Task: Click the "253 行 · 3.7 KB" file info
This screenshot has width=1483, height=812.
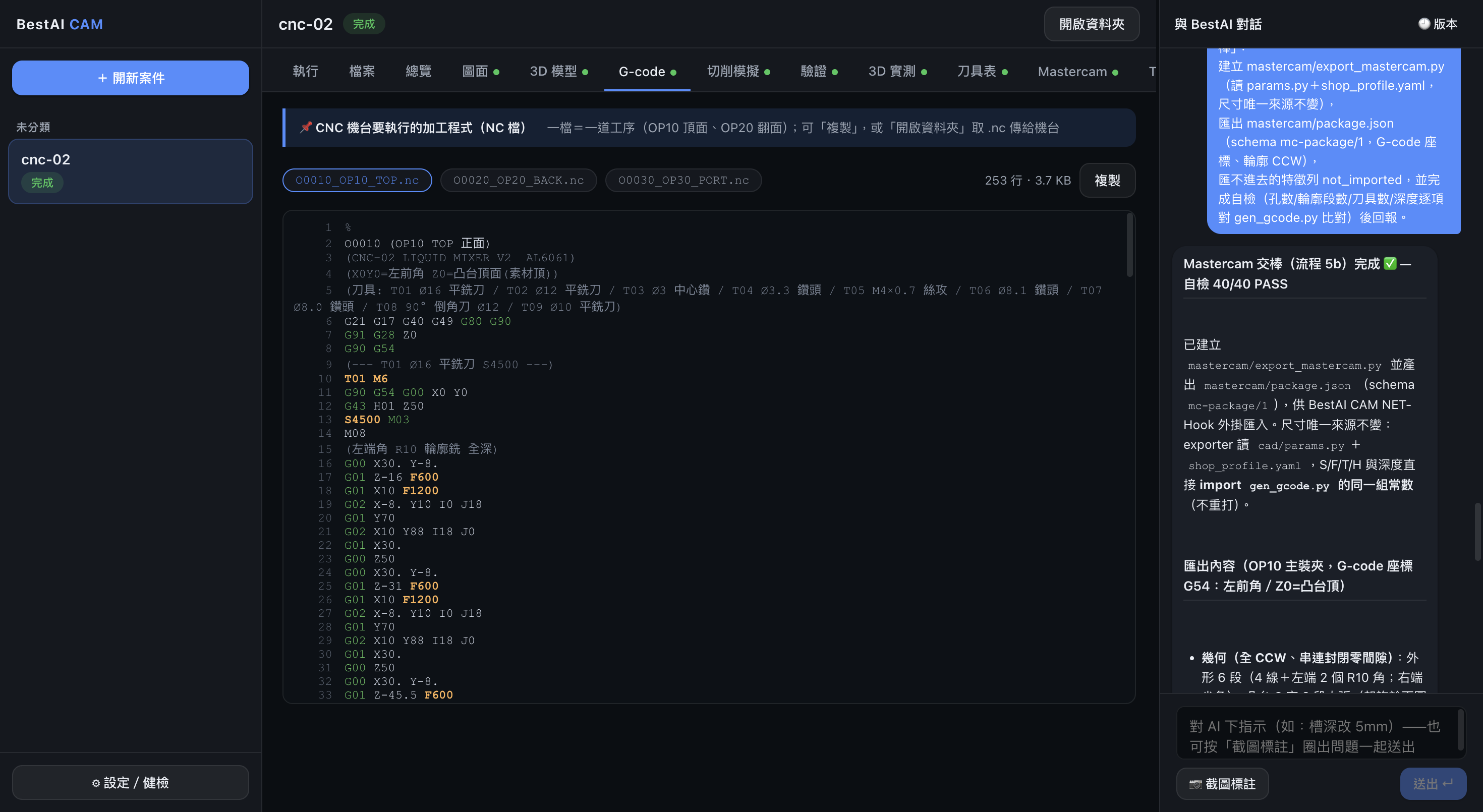Action: point(1028,180)
